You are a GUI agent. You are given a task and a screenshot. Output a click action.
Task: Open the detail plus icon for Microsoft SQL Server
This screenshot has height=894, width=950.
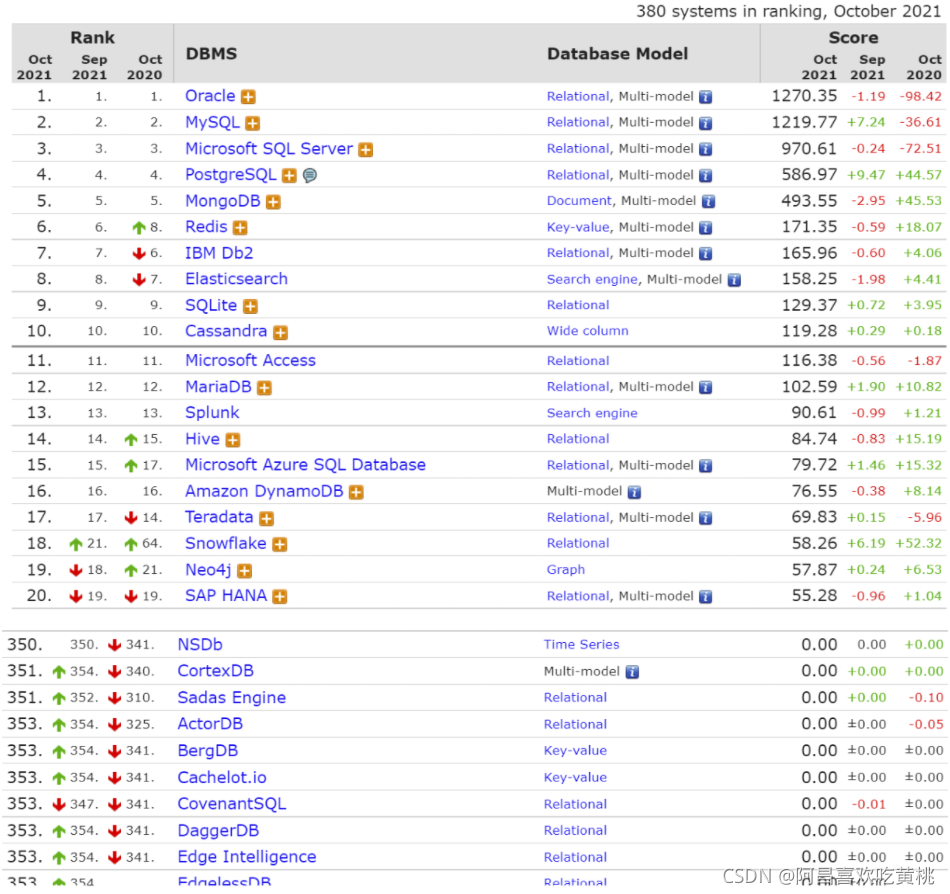pyautogui.click(x=365, y=150)
